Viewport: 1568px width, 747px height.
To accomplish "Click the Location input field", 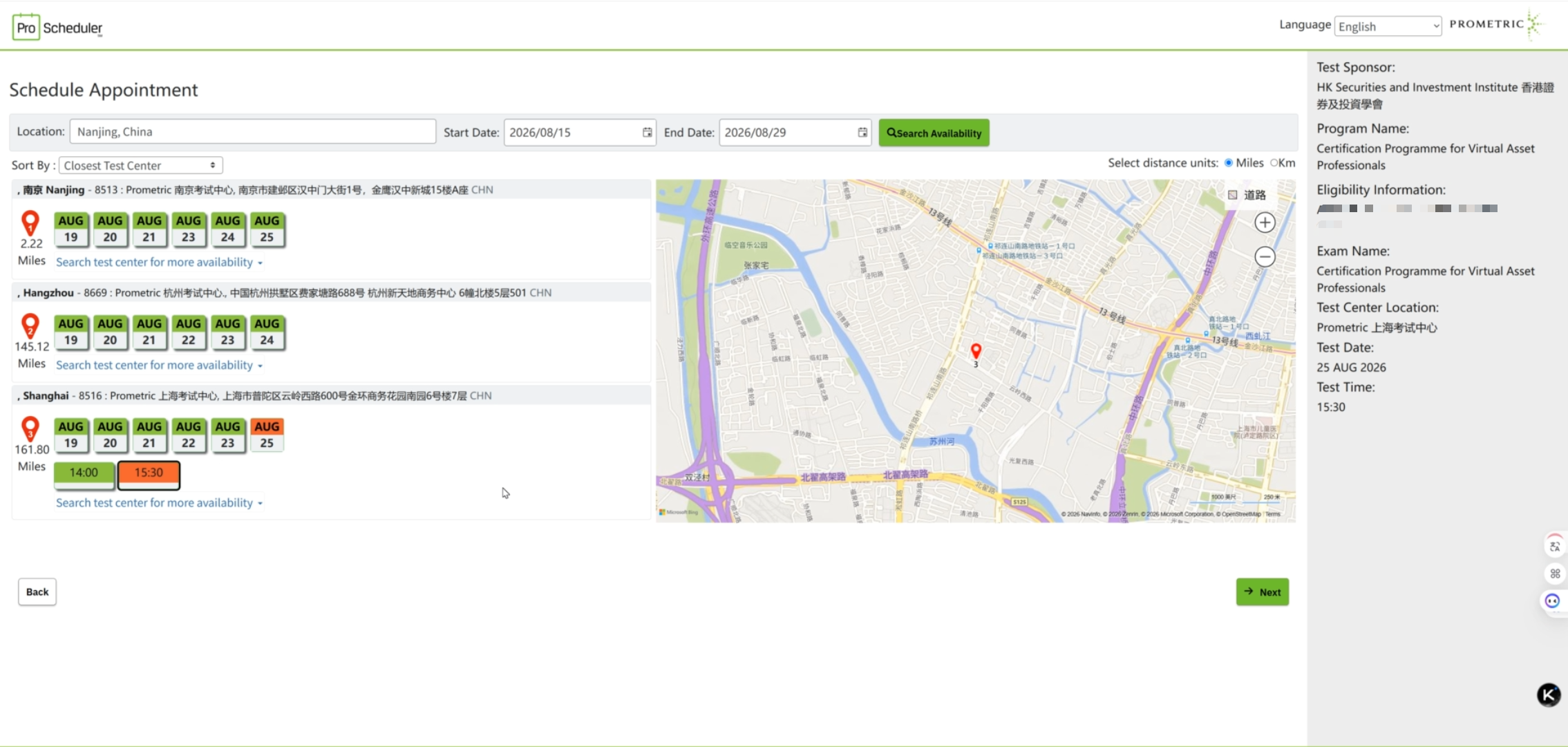I will (253, 131).
